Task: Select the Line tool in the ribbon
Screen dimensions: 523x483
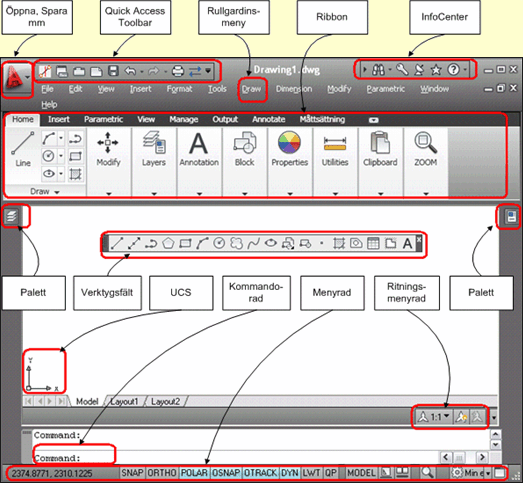Action: click(23, 148)
